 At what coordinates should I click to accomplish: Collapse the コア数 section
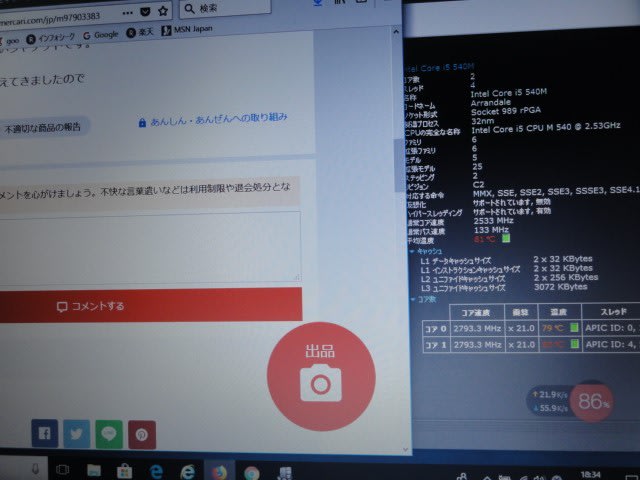tap(414, 298)
